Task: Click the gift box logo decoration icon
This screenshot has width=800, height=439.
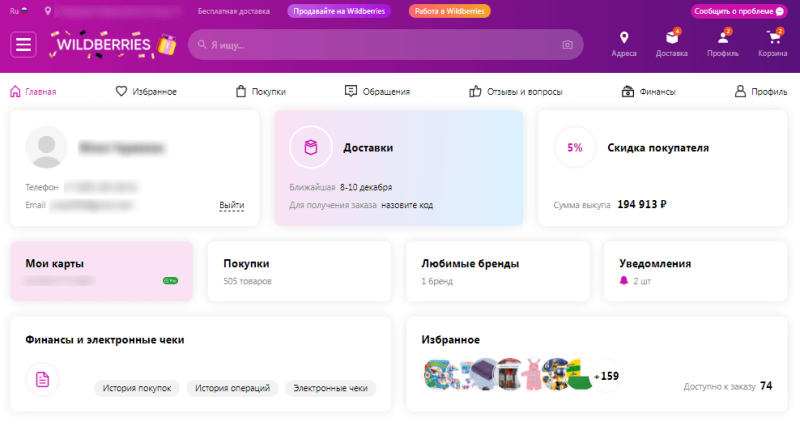Action: click(x=166, y=45)
